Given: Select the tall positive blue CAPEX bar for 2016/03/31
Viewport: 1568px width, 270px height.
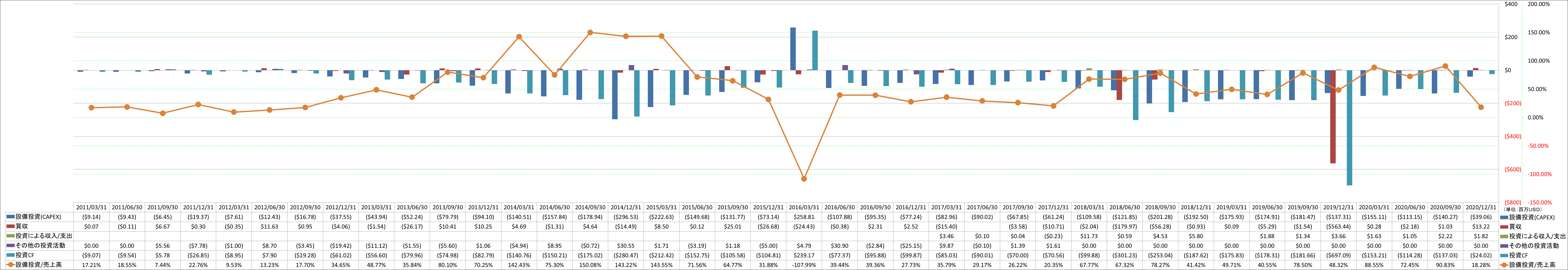Looking at the screenshot, I should pos(793,49).
